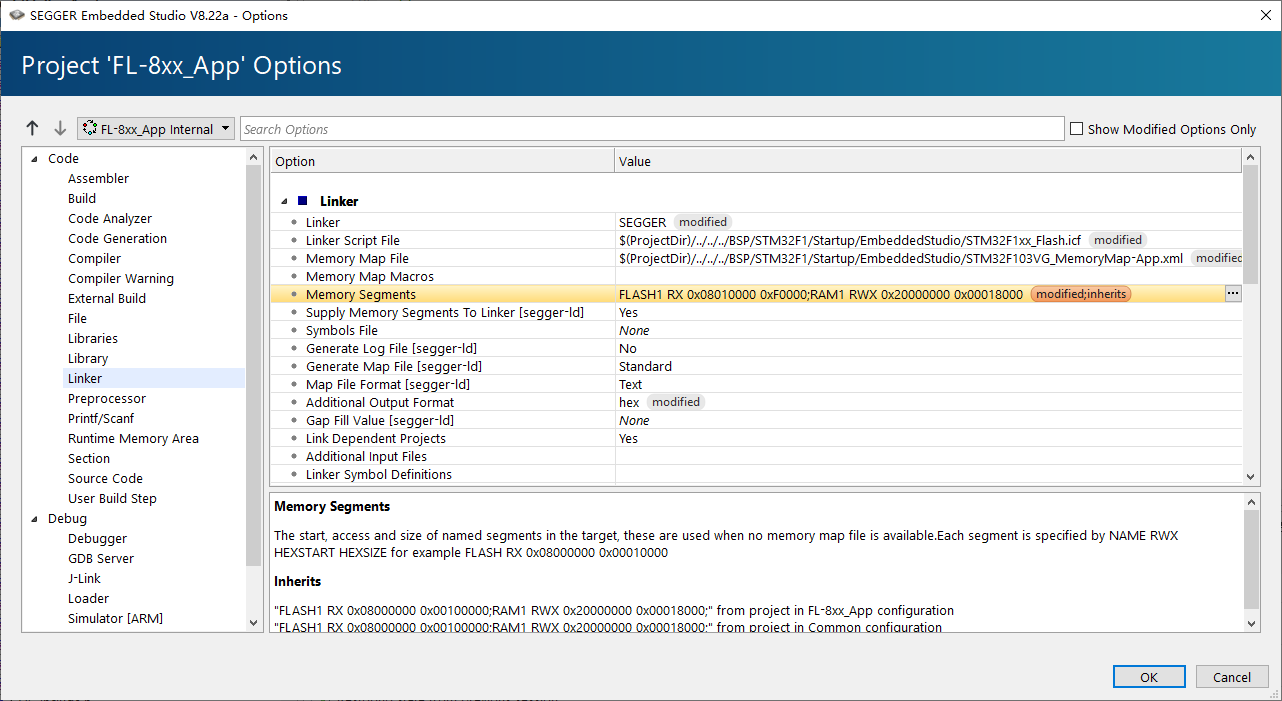
Task: Click the down arrow navigation icon
Action: pos(60,129)
